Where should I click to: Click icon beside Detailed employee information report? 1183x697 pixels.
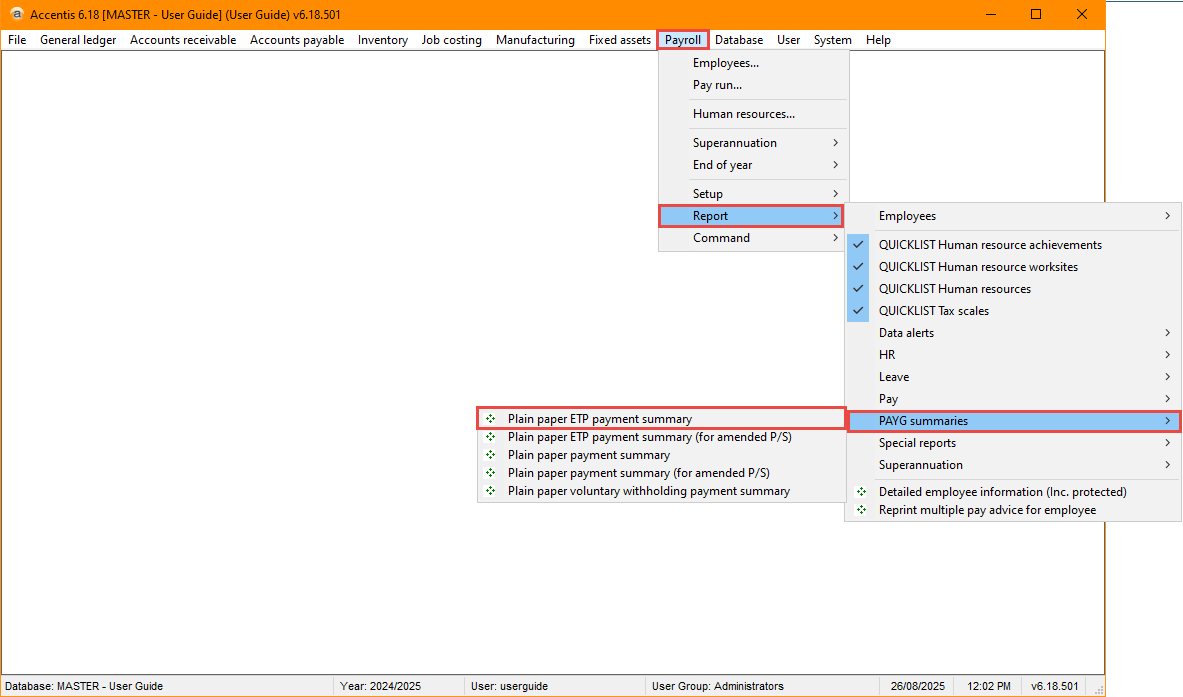coord(862,492)
